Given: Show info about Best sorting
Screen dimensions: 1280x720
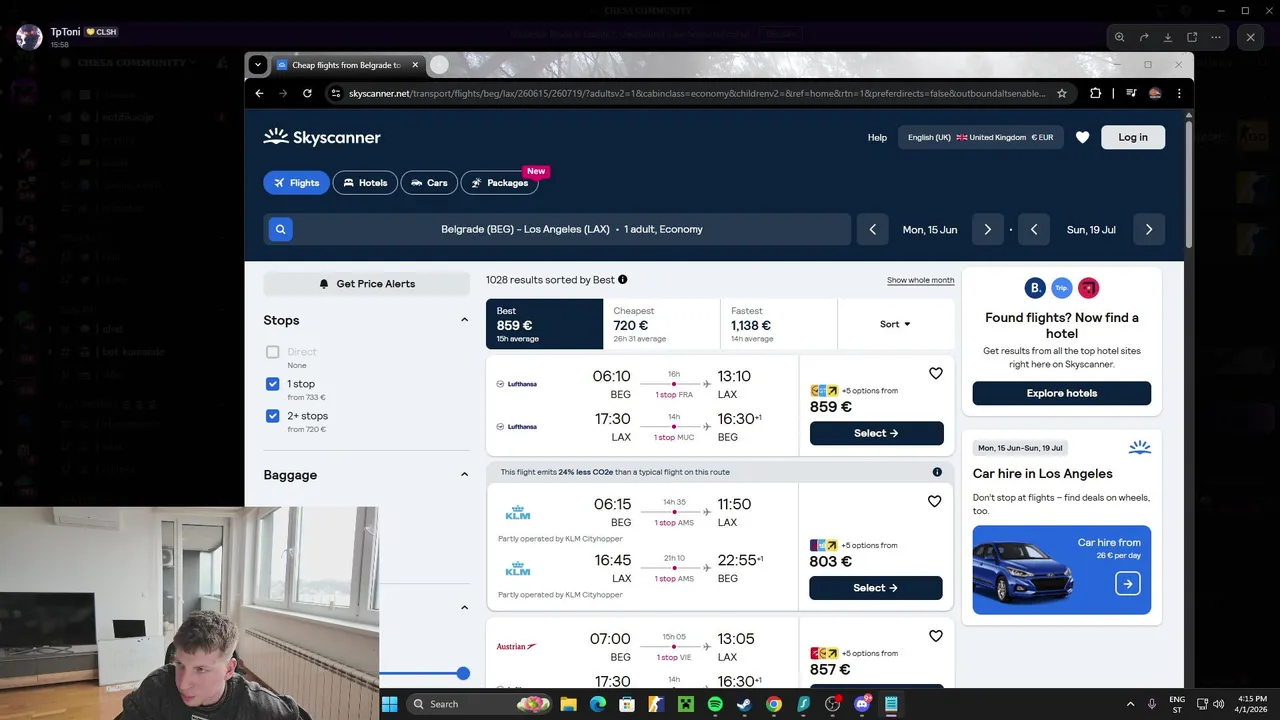Looking at the screenshot, I should (x=623, y=280).
